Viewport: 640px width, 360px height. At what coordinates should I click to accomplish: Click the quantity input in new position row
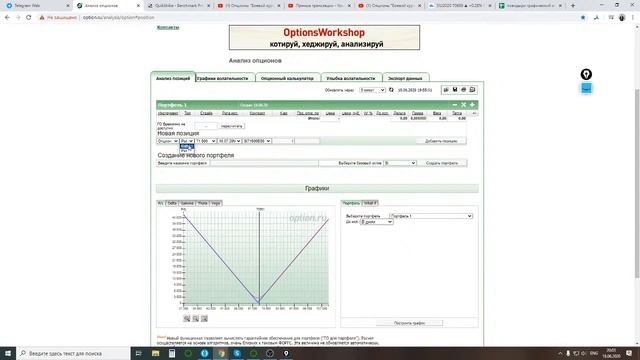283,141
